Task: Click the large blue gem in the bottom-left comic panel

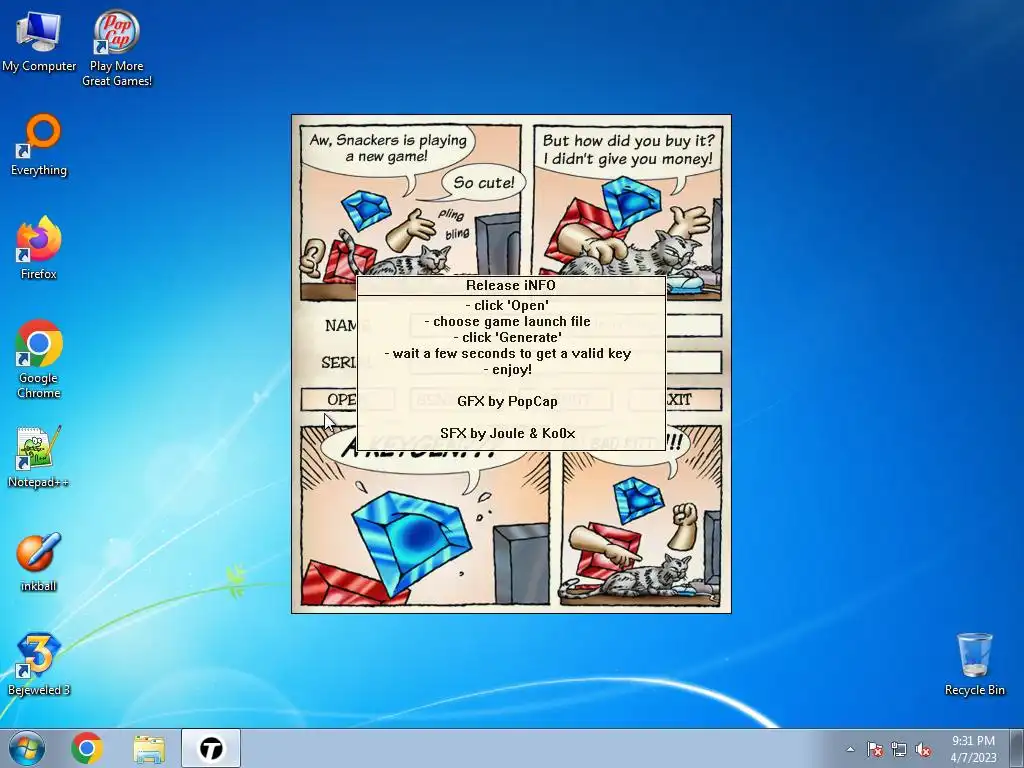Action: (411, 541)
